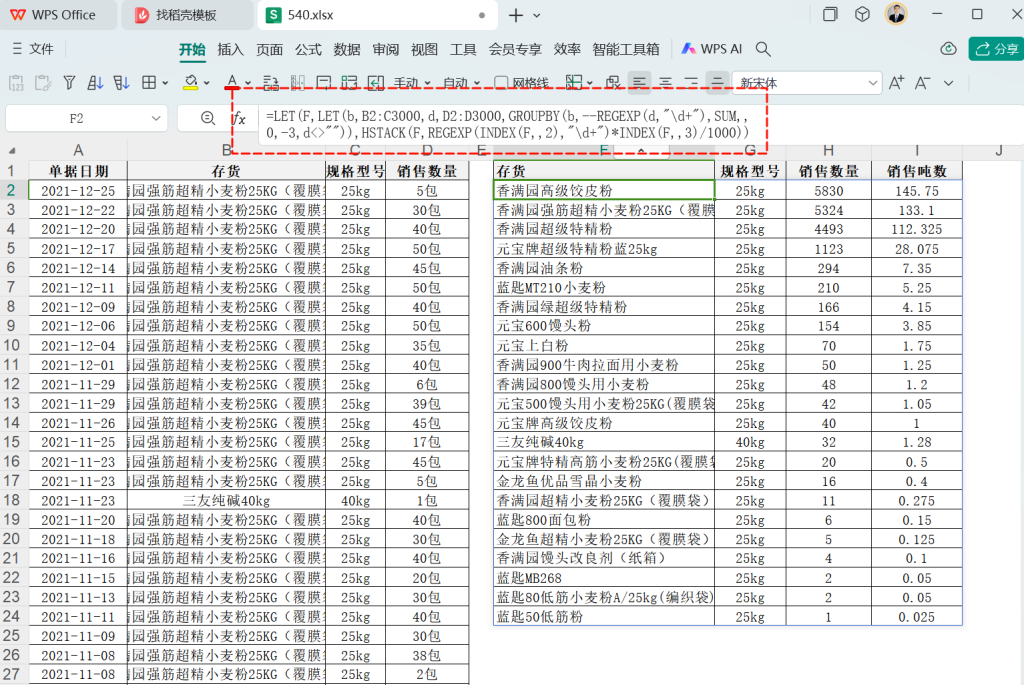Click the 分享 share button
1024x685 pixels.
pos(996,49)
